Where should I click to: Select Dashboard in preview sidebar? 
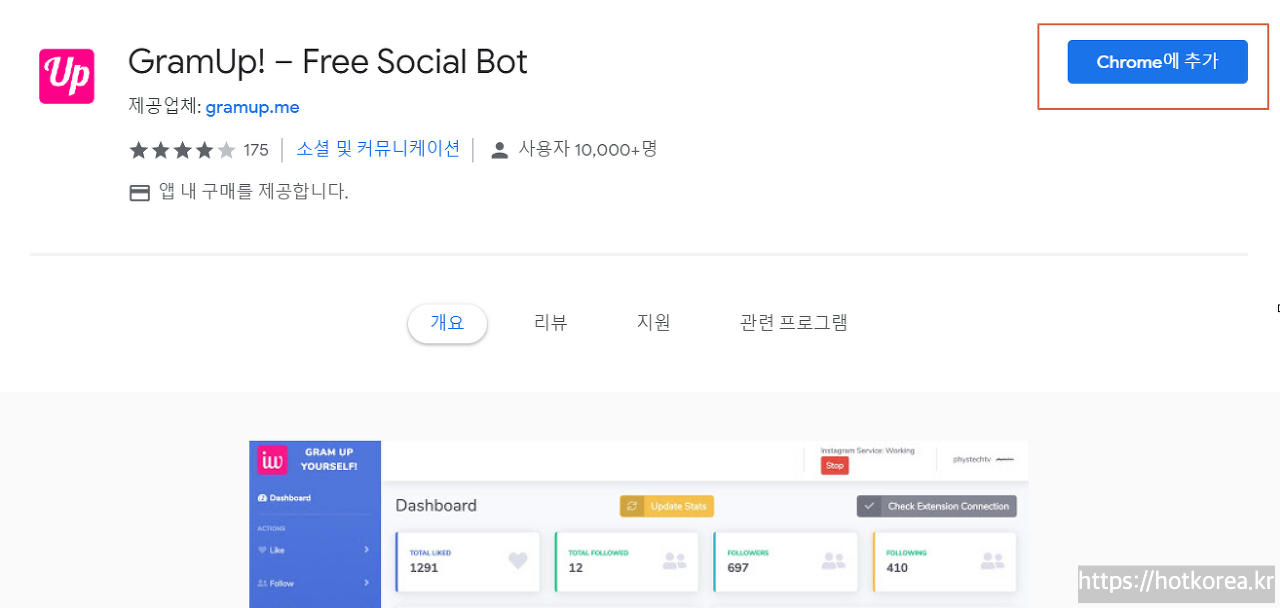284,498
